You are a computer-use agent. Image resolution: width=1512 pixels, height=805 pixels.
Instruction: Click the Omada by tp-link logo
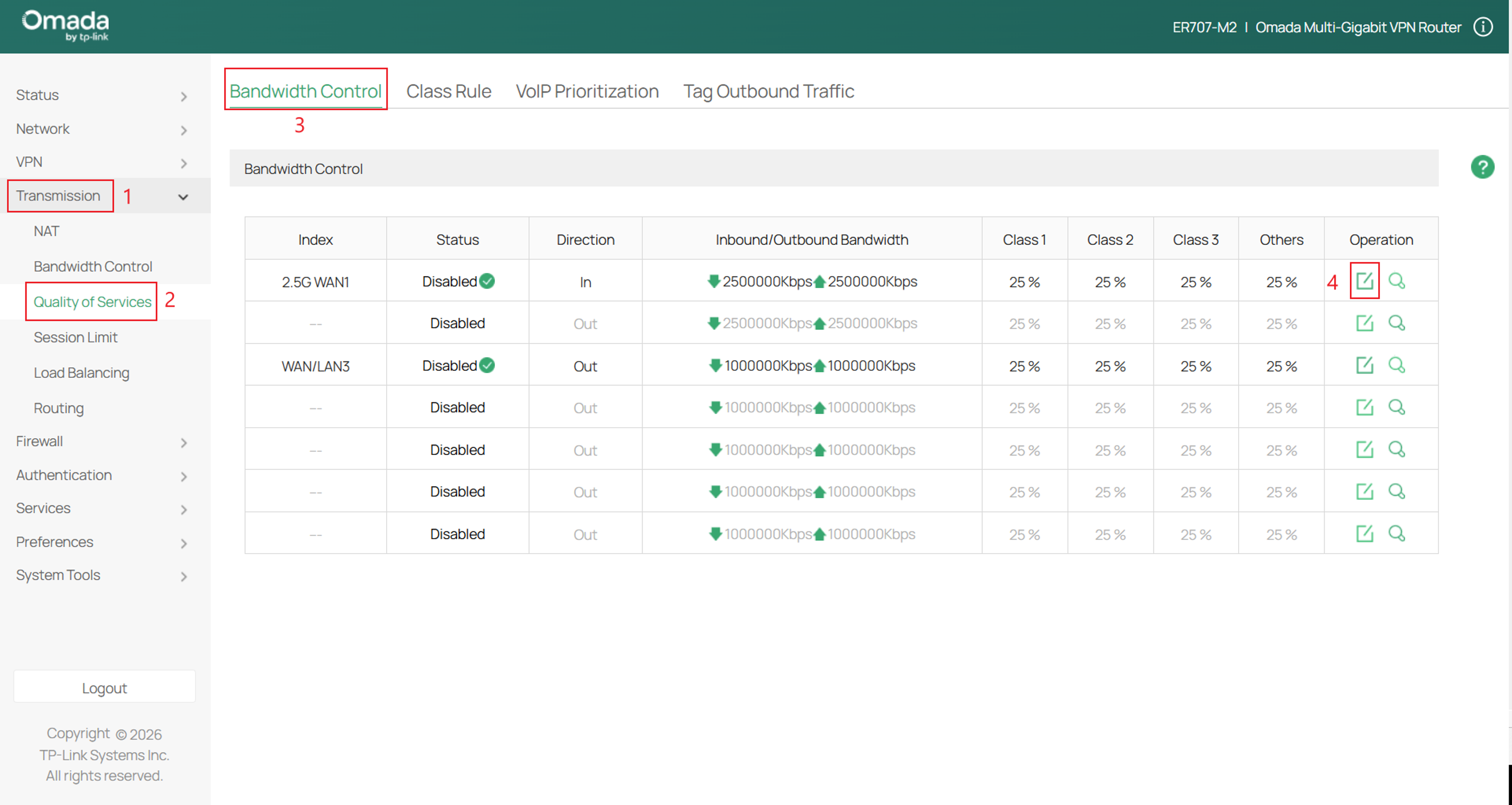click(x=65, y=26)
